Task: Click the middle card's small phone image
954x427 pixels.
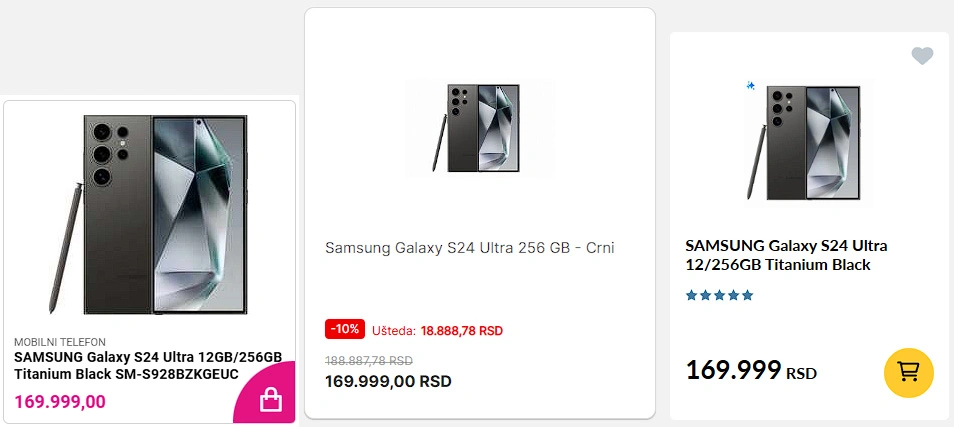Action: coord(479,128)
